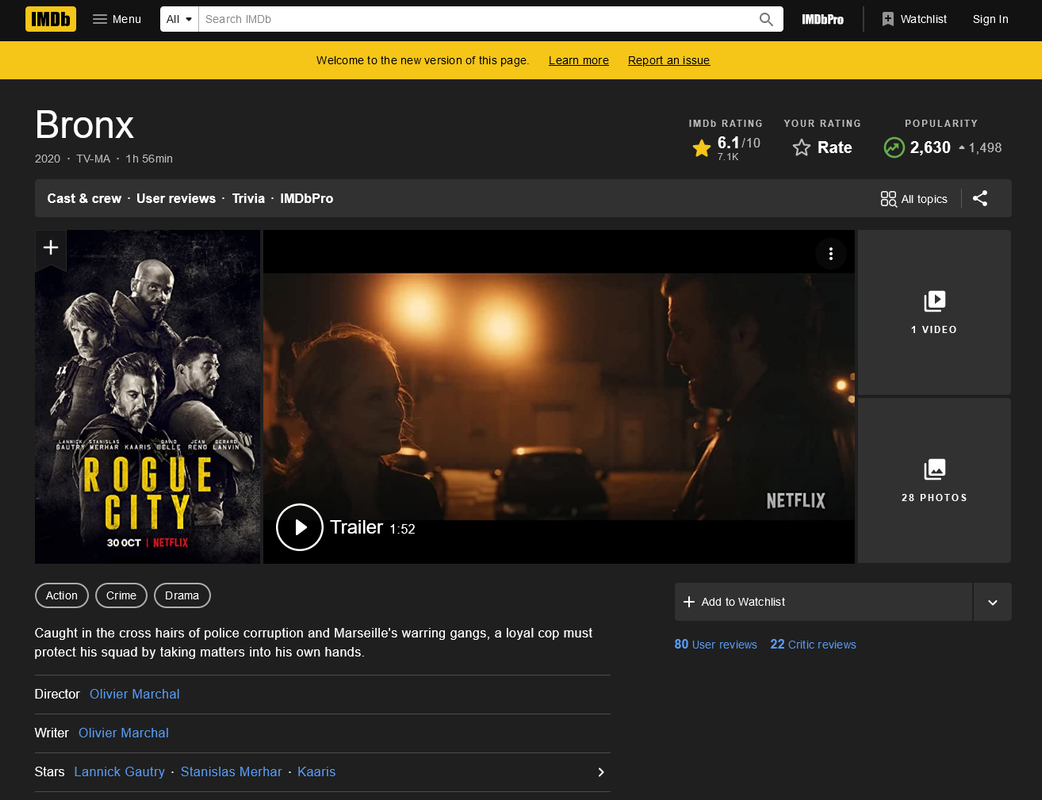The image size is (1042, 800).
Task: Expand the Stars row chevron
Action: click(x=601, y=772)
